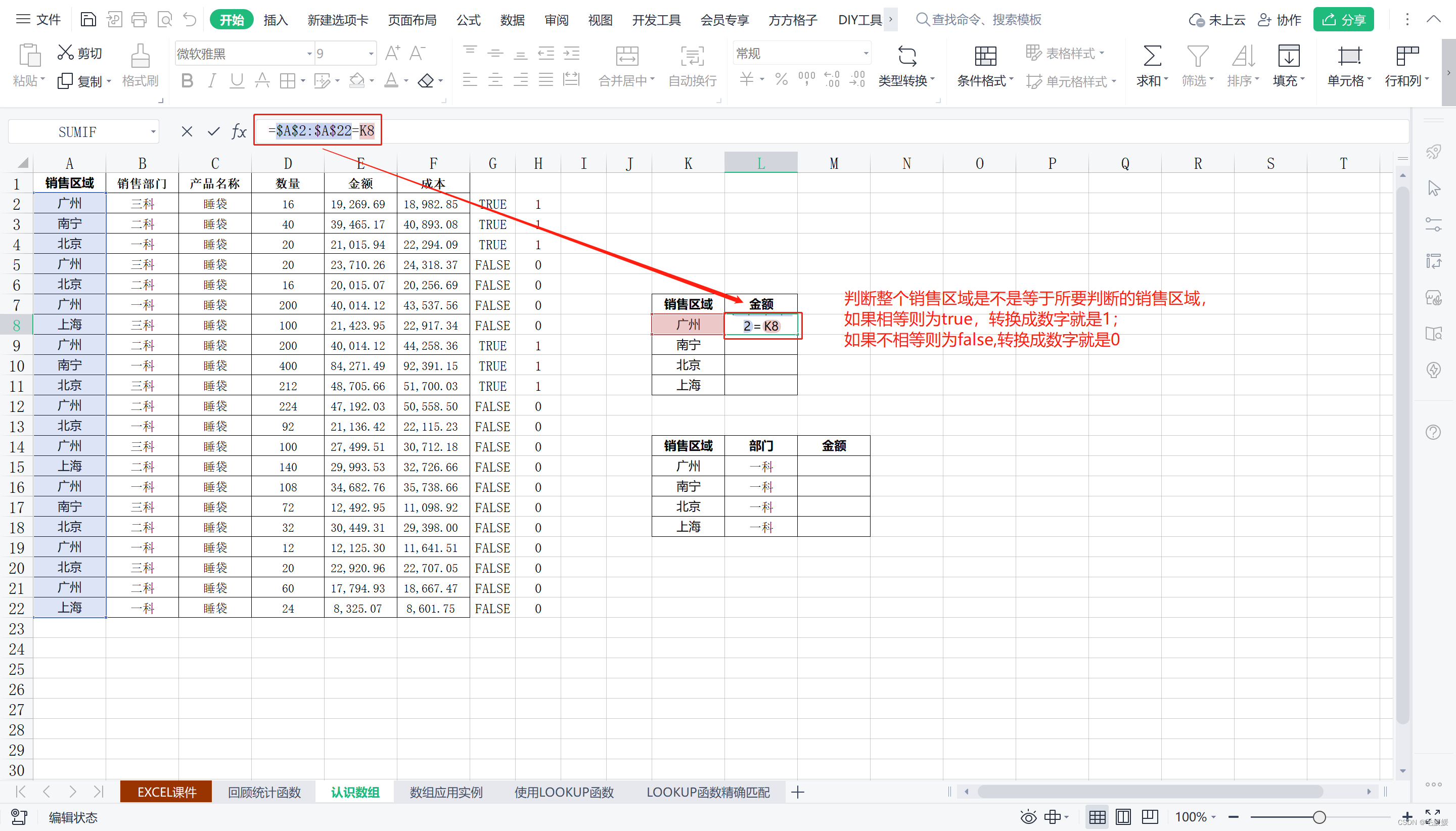Viewport: 1456px width, 831px height.
Task: Click the insert function fx icon
Action: (239, 132)
